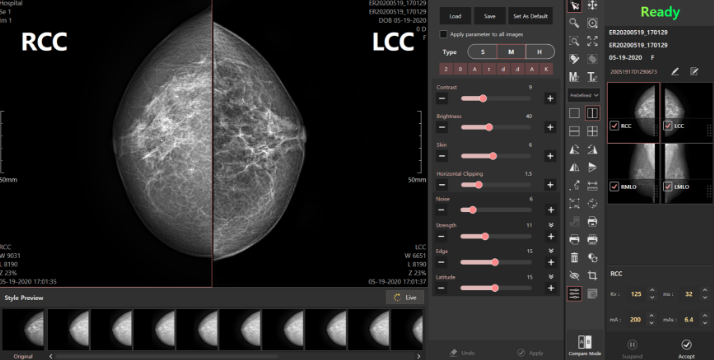Click the trash delete icon
This screenshot has height=360, width=714.
[575, 258]
